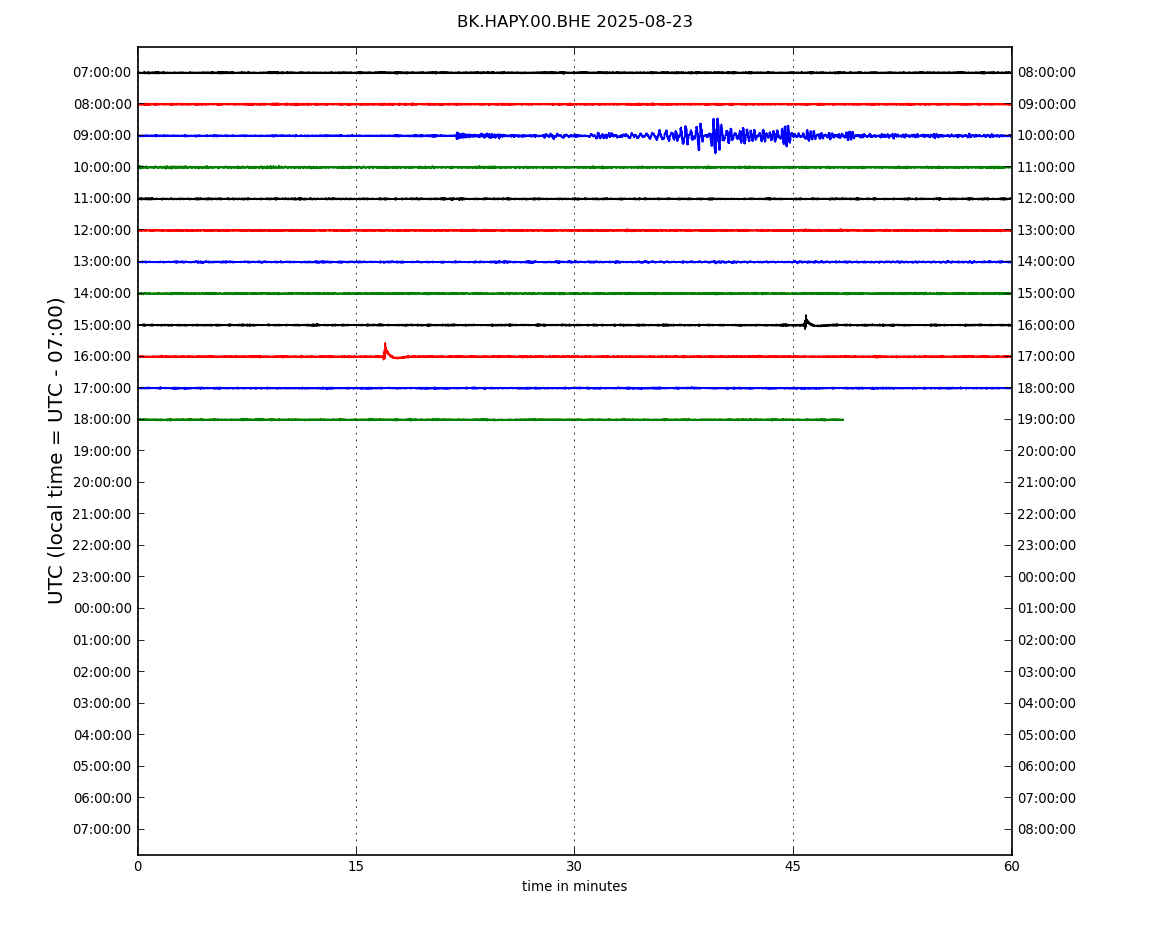This screenshot has height=950, width=1150.
Task: Click the left-axis label 13:00:00
Action: [103, 262]
